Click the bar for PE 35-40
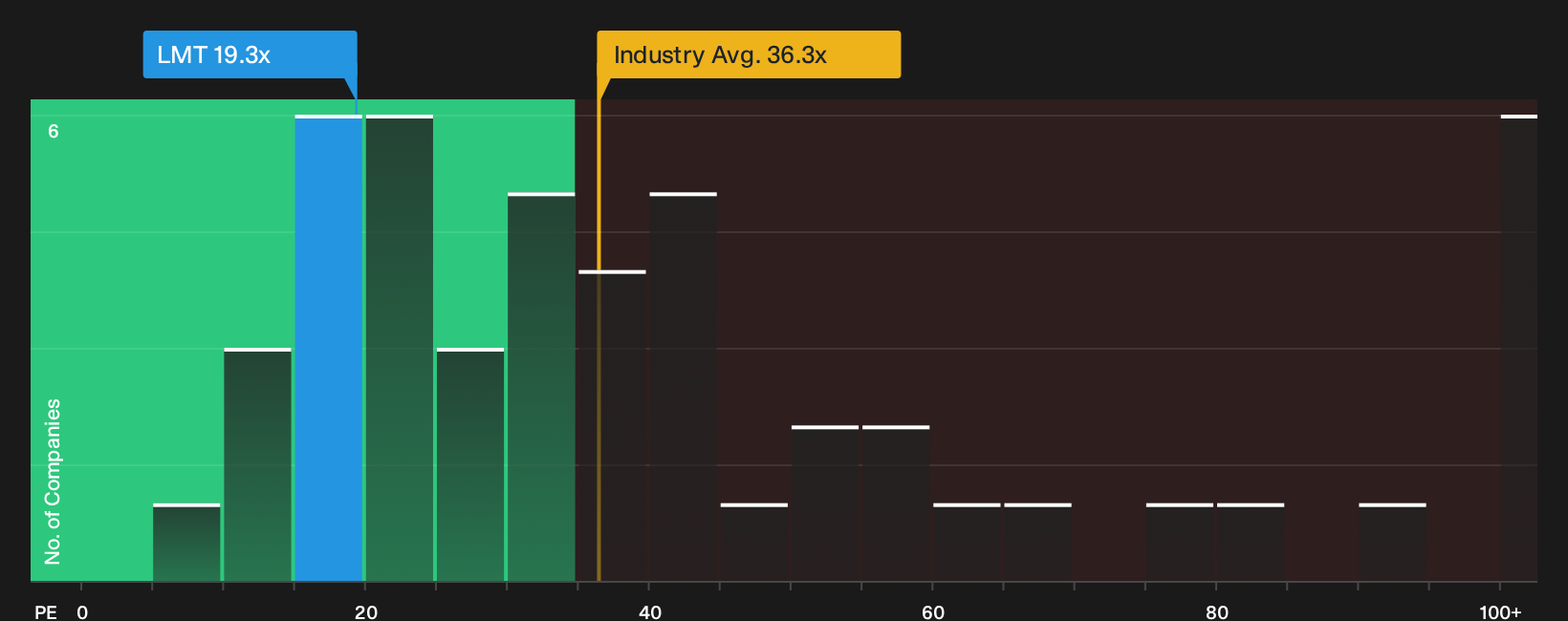Screen dimensions: 1568x621 (x=612, y=425)
